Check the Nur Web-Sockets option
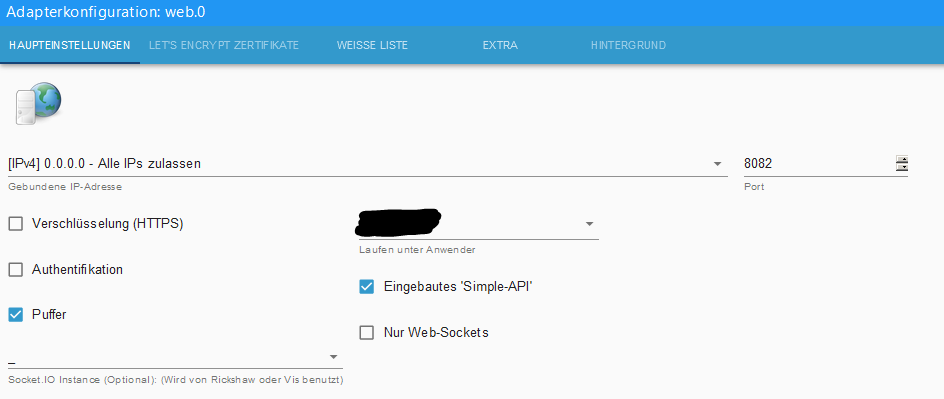 click(367, 332)
